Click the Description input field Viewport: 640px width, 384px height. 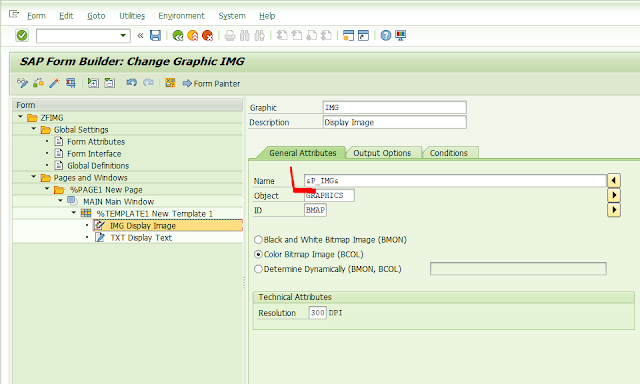pos(394,122)
